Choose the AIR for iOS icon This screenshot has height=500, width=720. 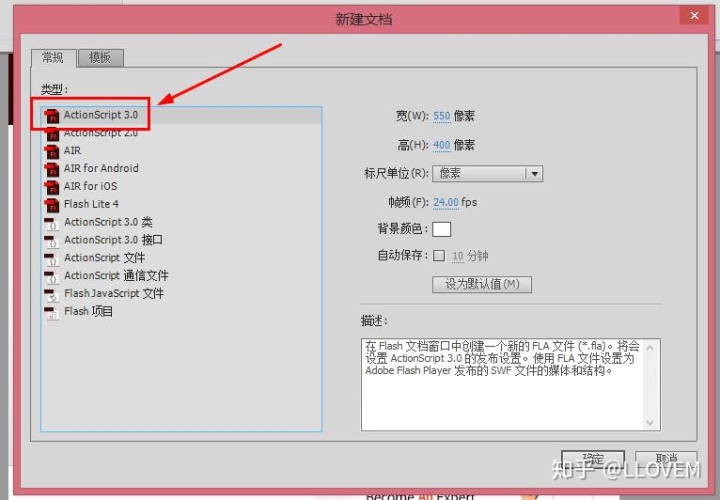(52, 187)
